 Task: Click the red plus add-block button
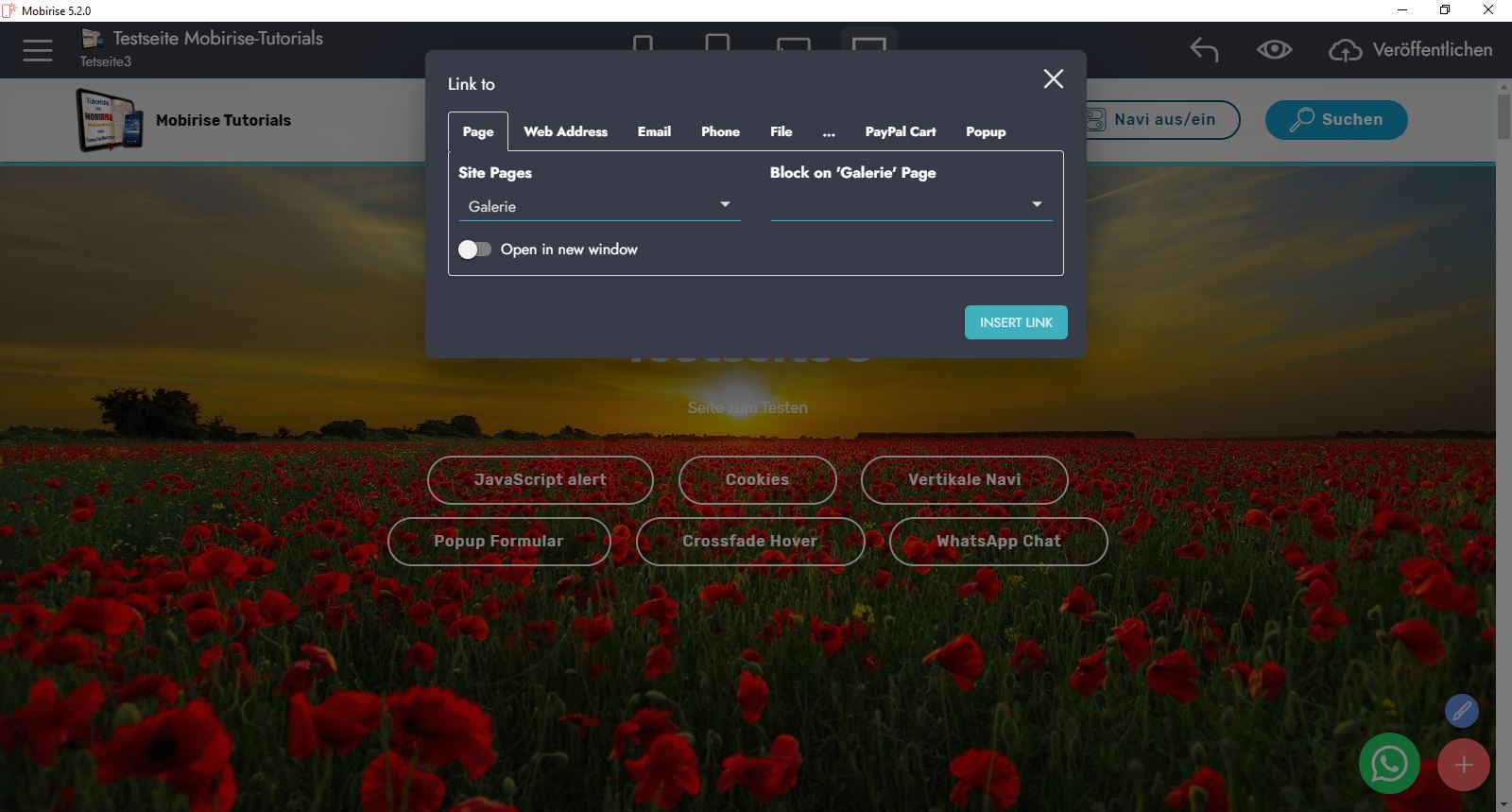coord(1463,765)
